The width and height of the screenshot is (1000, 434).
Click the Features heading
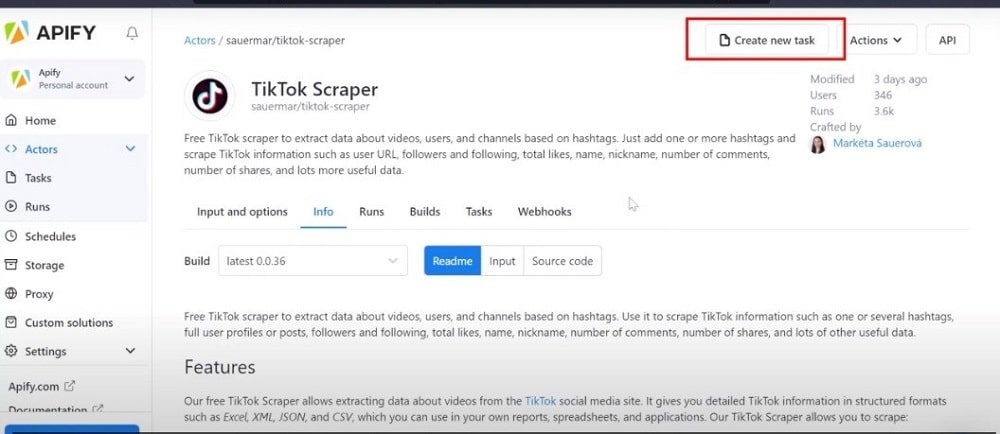[219, 367]
